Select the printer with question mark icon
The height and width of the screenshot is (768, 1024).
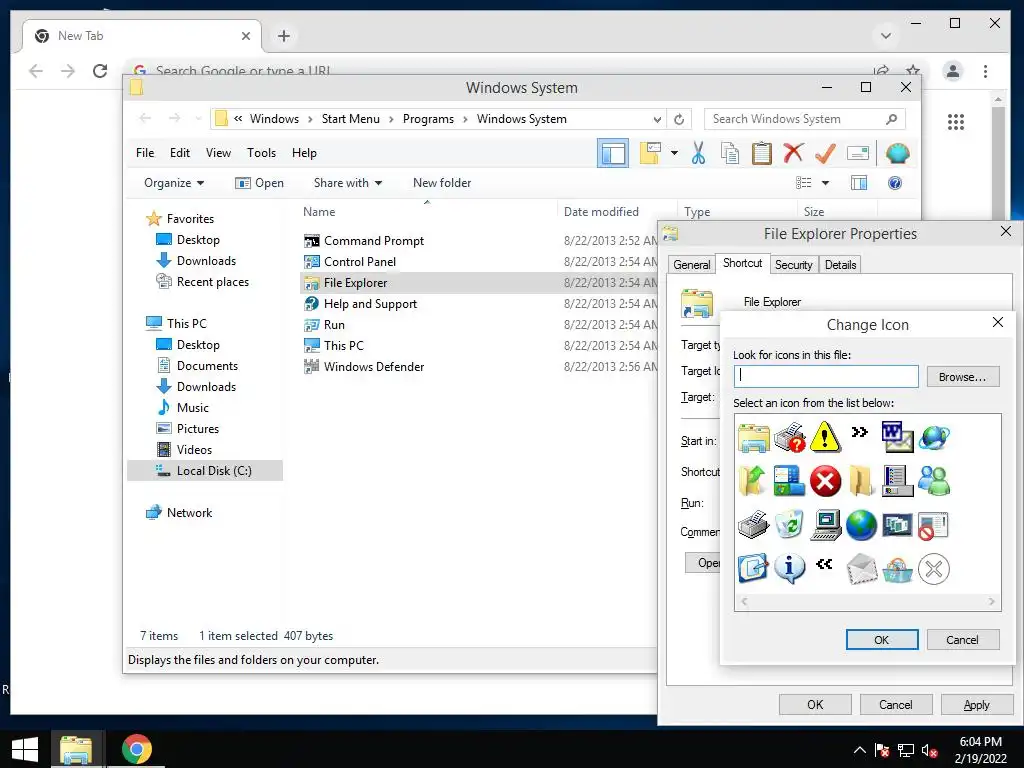point(790,437)
